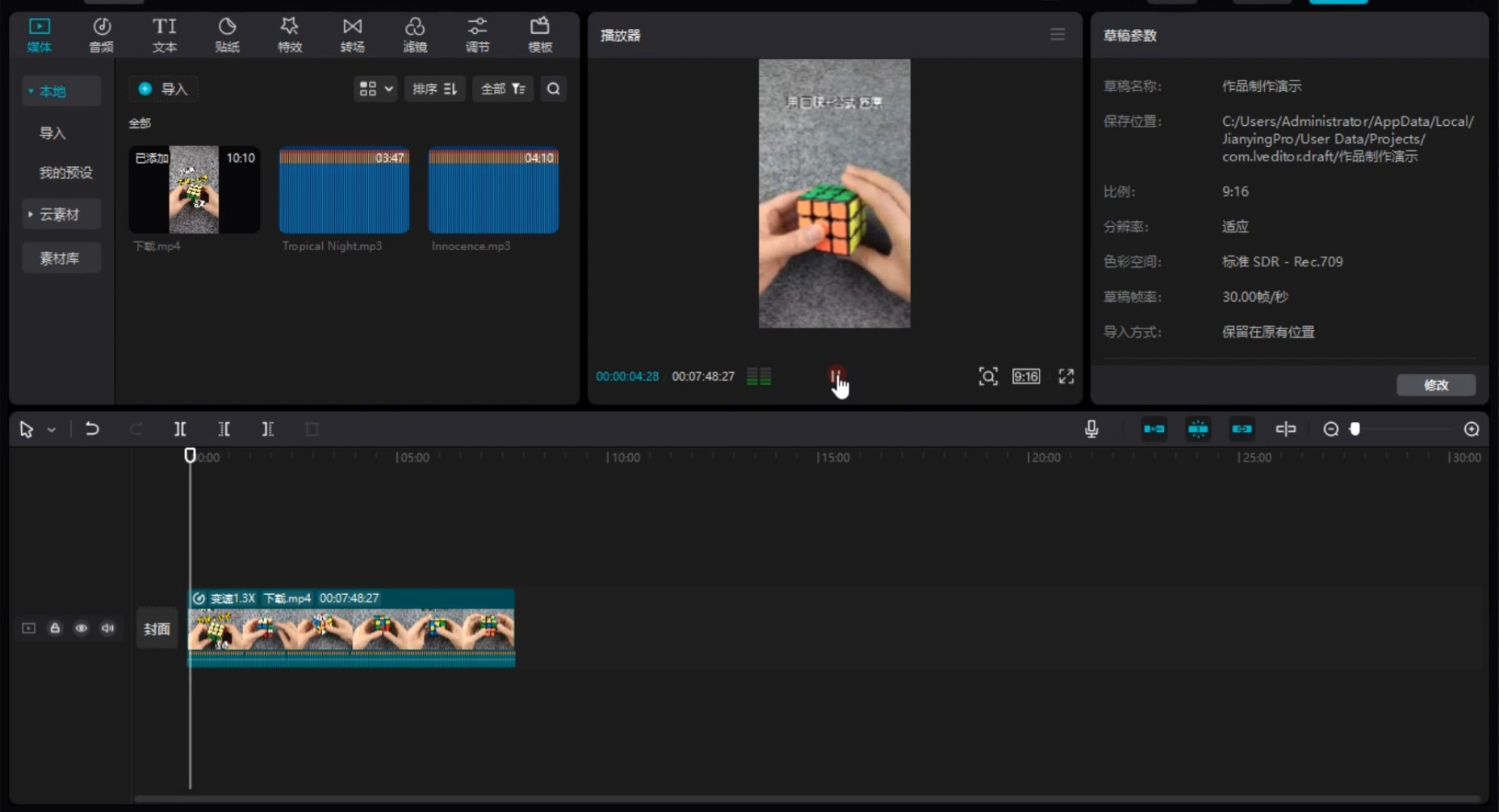1499x812 pixels.
Task: Open the 转场 transitions tab
Action: [x=352, y=36]
